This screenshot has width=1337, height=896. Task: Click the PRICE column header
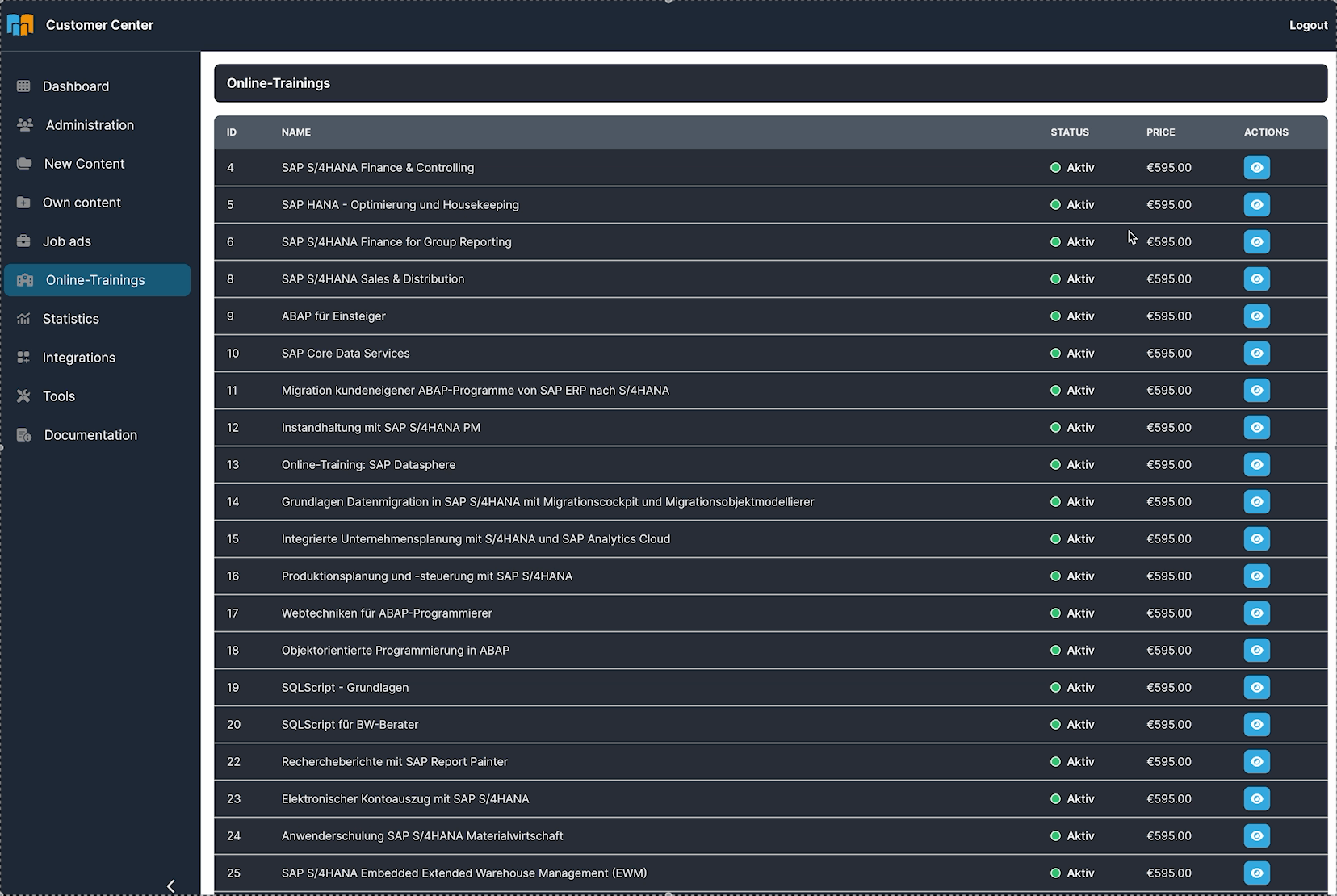[1160, 132]
